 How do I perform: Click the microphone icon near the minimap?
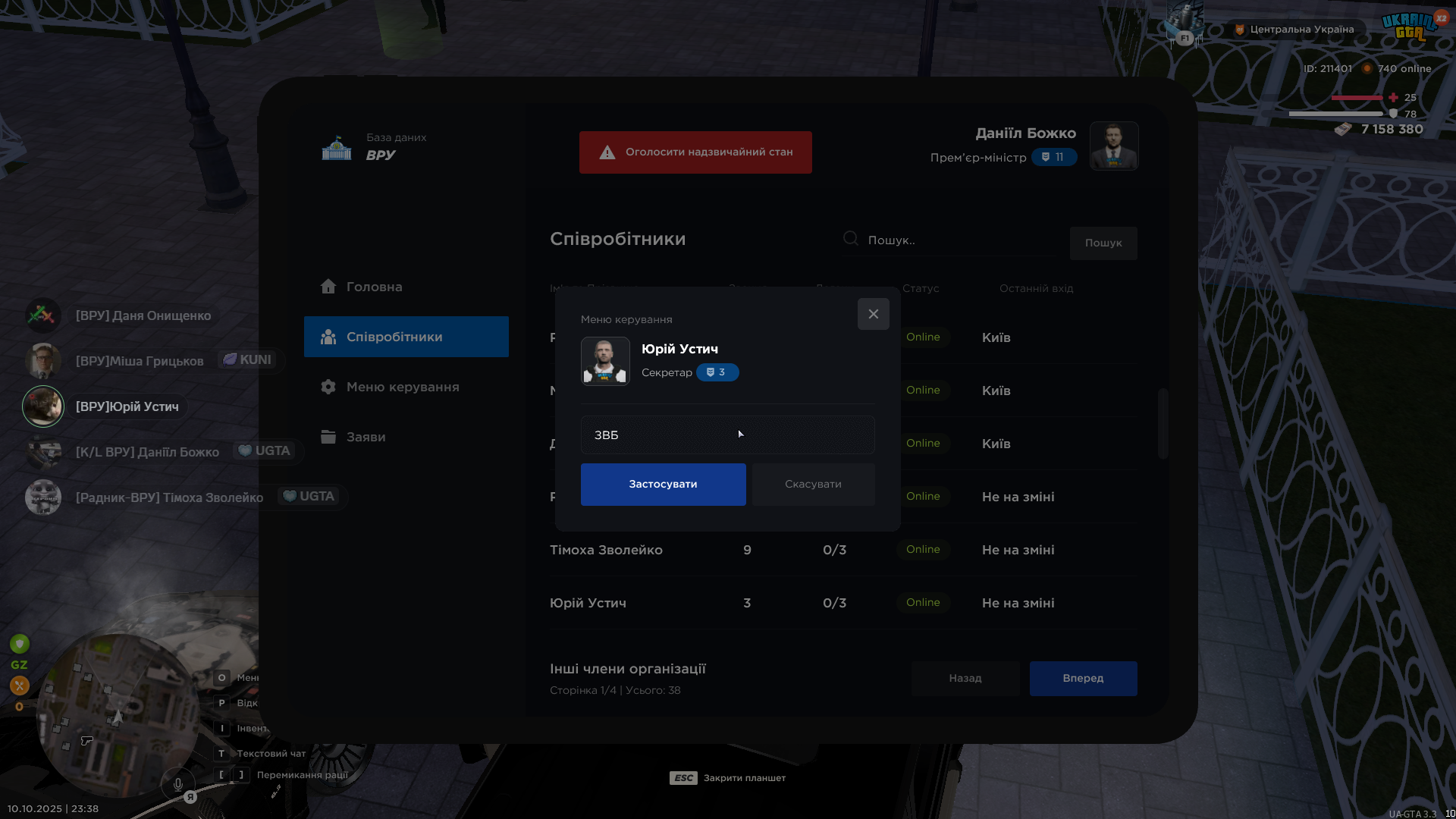point(177,785)
